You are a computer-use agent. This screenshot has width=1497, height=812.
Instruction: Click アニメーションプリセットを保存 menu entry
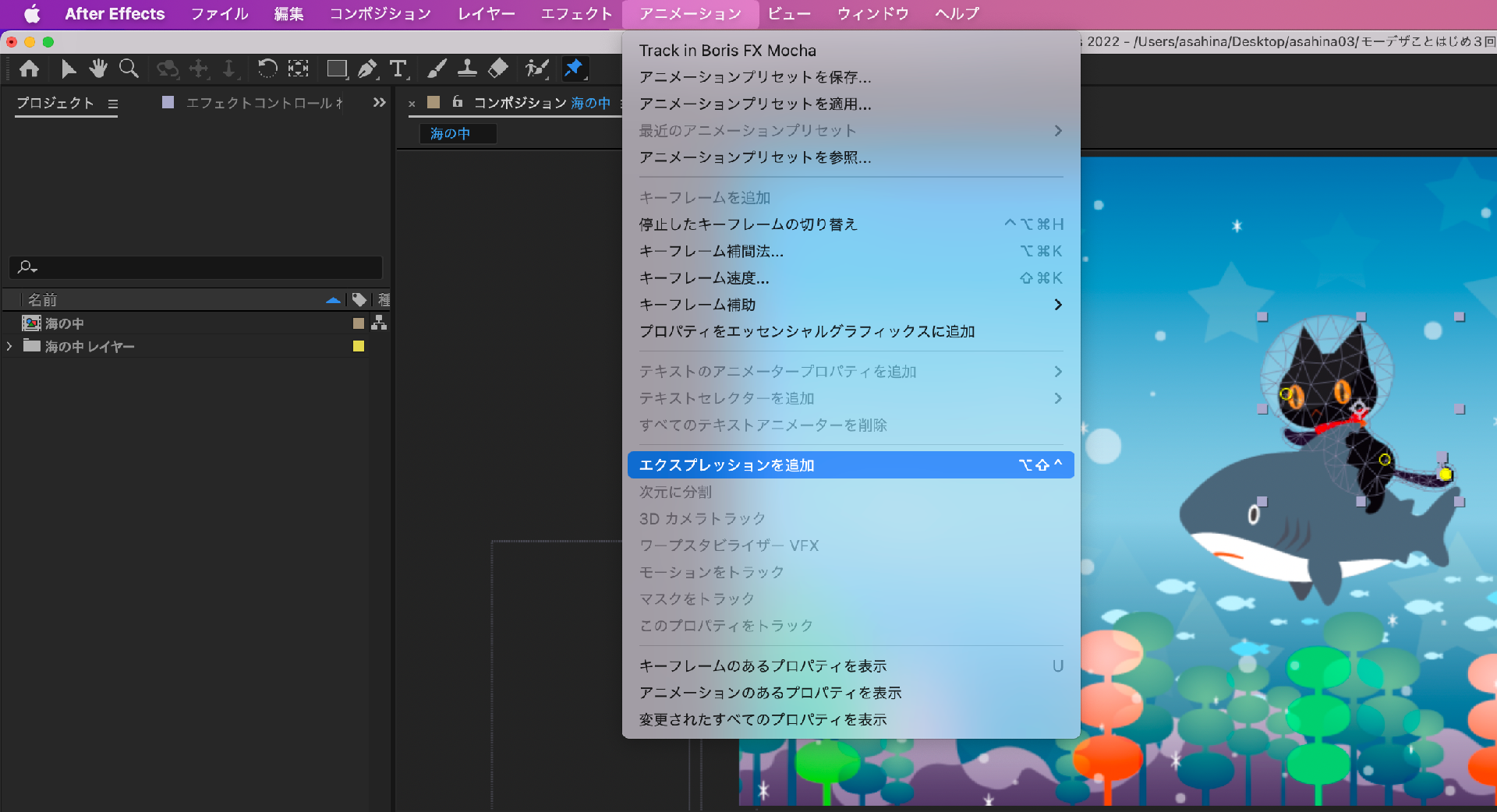pyautogui.click(x=755, y=77)
